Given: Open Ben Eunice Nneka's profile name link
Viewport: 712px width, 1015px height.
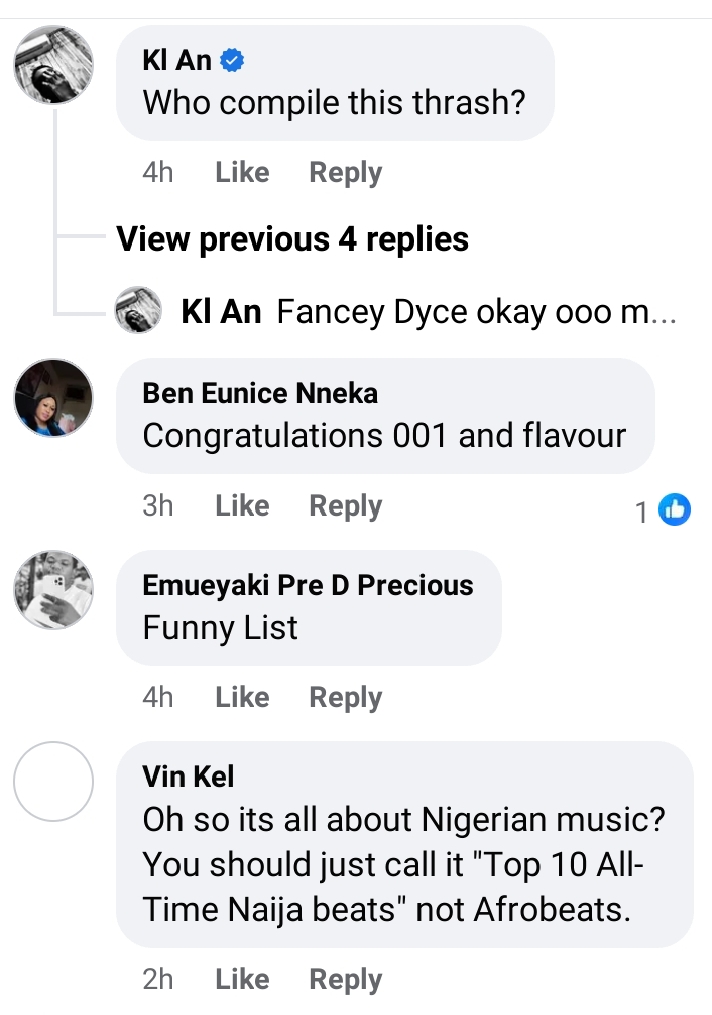Looking at the screenshot, I should (x=260, y=393).
